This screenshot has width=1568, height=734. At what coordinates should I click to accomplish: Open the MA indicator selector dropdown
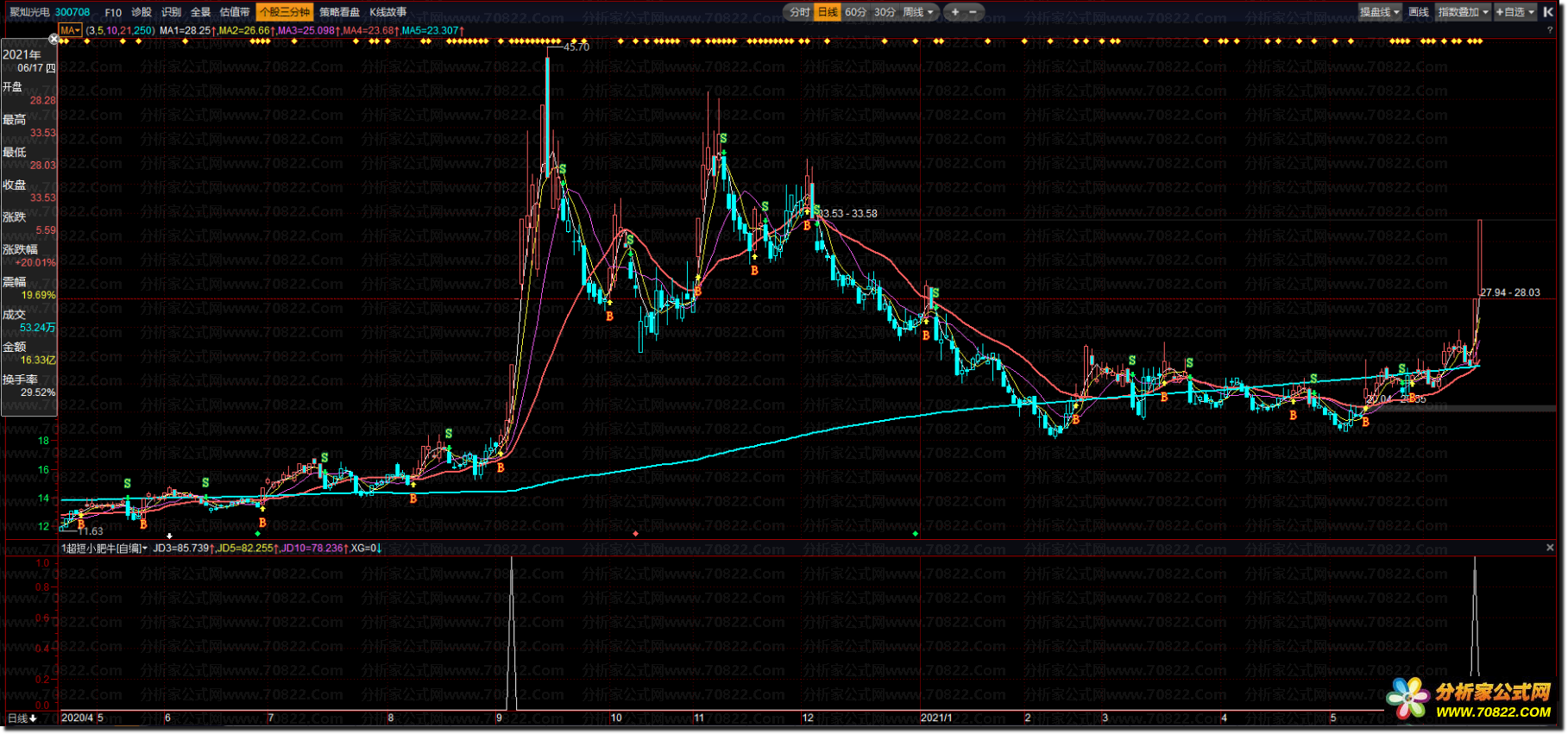point(70,30)
